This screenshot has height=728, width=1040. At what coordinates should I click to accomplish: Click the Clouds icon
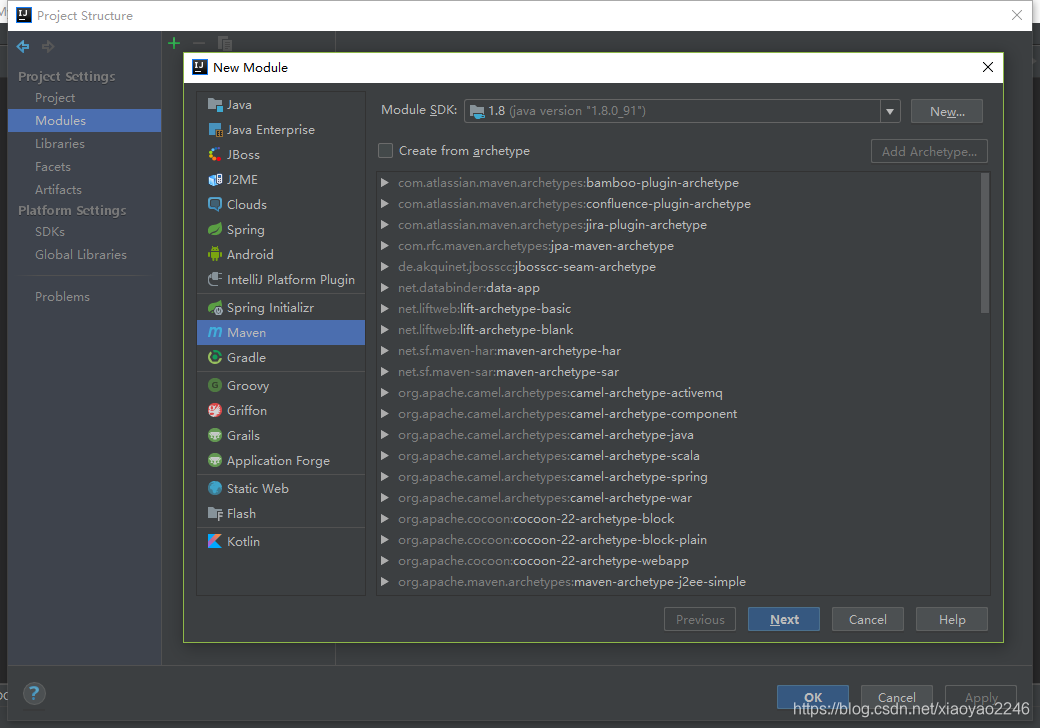pos(215,204)
